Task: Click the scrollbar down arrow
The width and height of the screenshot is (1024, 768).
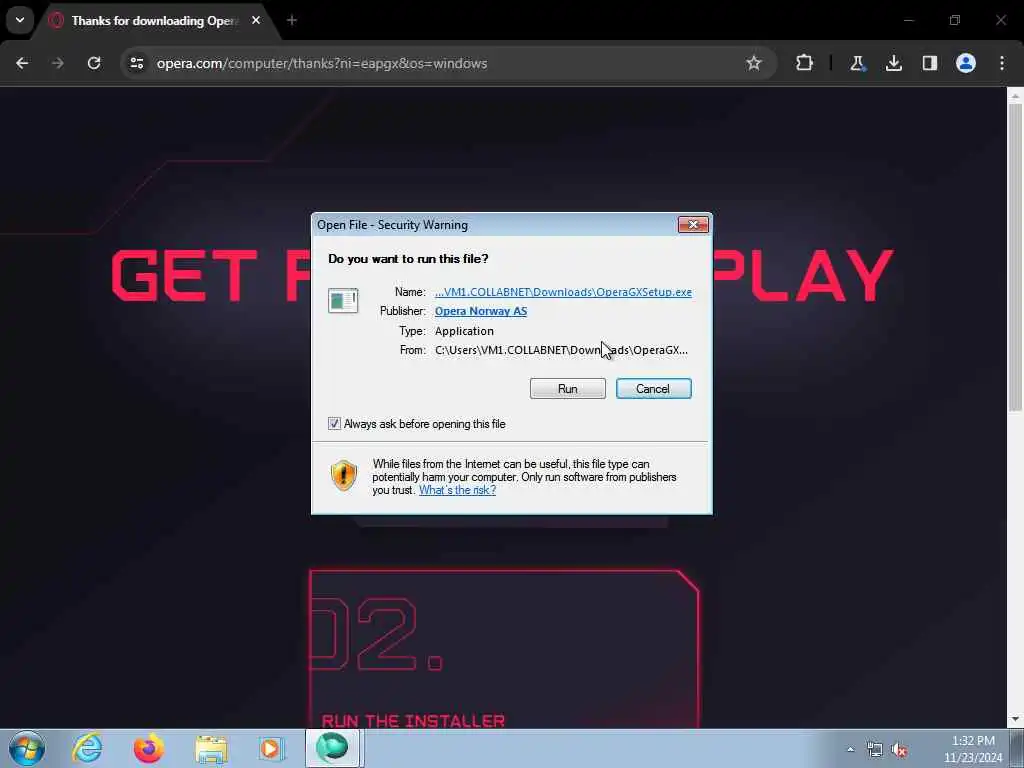Action: pos(1015,720)
